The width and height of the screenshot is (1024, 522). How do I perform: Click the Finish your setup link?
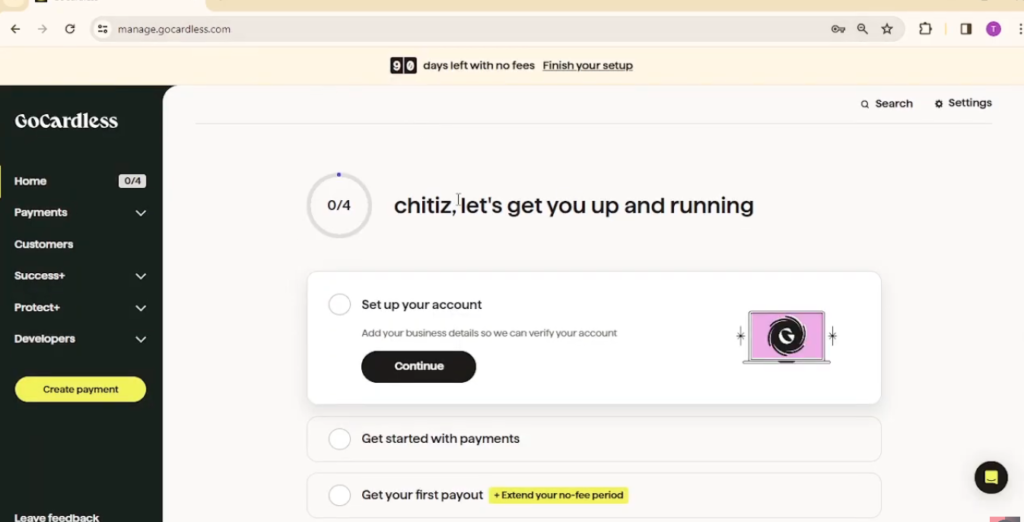point(588,65)
